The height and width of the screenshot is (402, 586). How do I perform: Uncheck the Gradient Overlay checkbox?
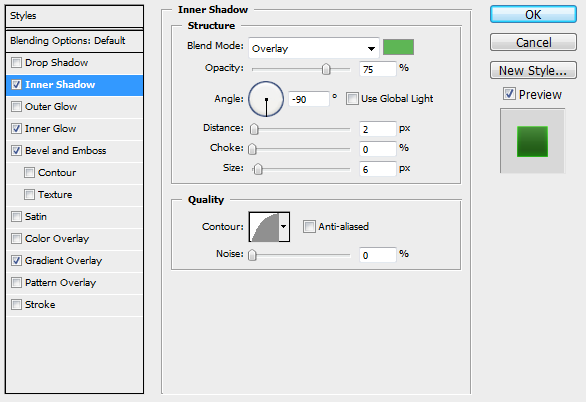pos(16,260)
